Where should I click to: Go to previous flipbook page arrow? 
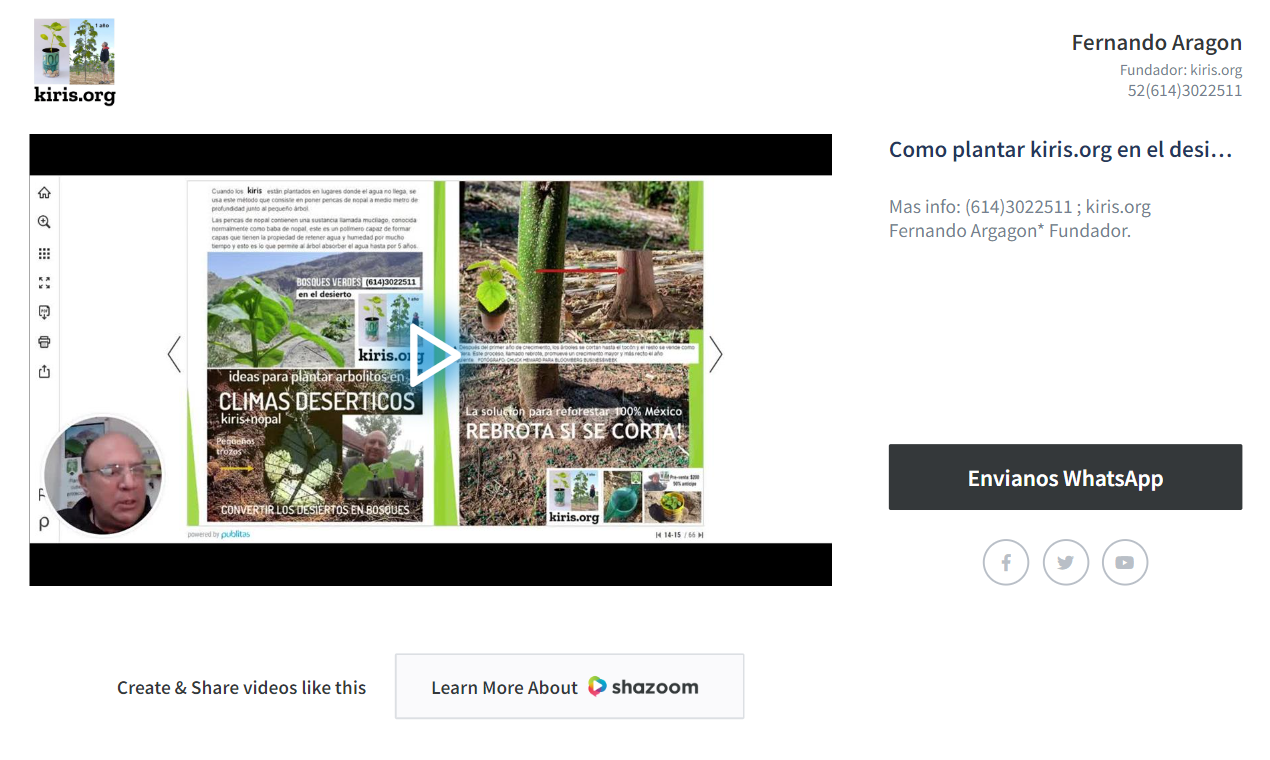tap(174, 354)
